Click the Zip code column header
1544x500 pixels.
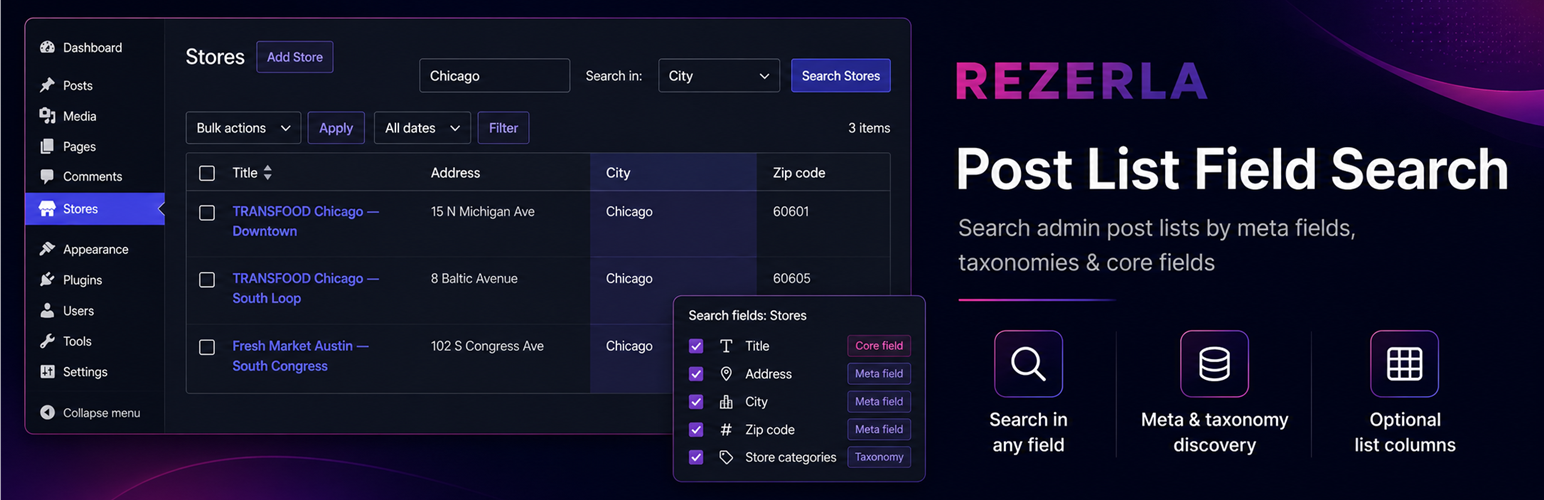[799, 173]
